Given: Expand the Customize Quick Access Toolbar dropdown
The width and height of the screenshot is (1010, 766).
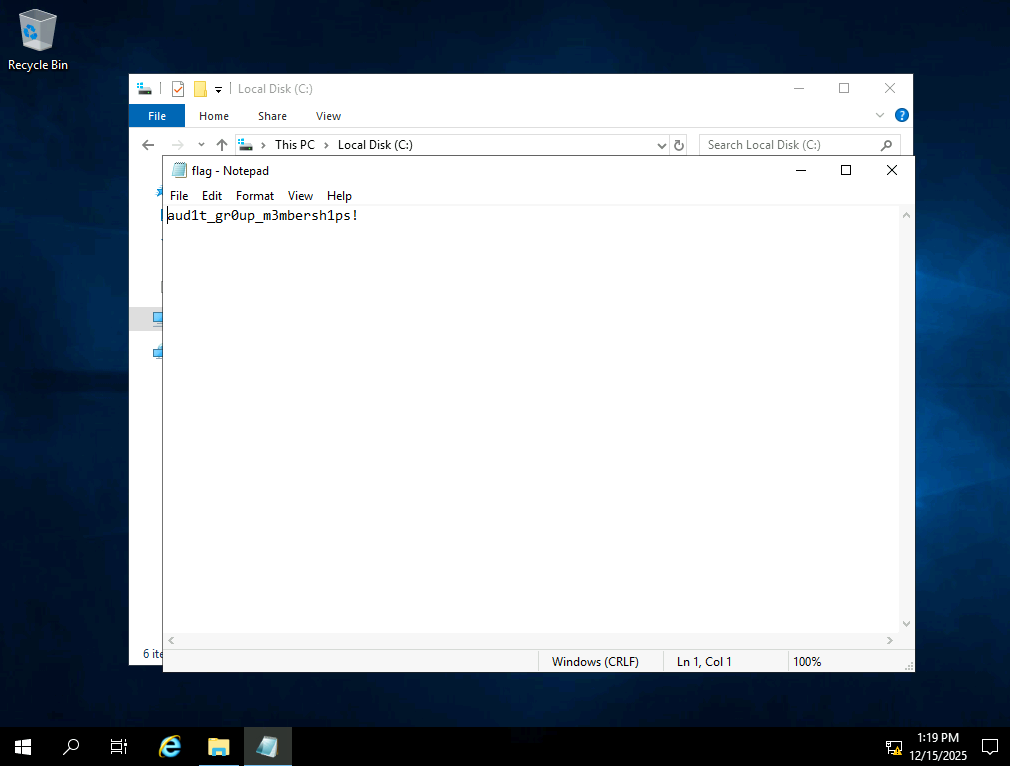Looking at the screenshot, I should click(x=218, y=90).
